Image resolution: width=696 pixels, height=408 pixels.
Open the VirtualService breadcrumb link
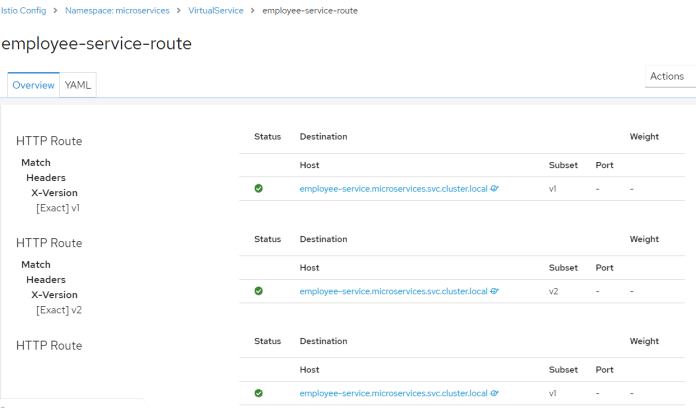(x=216, y=11)
